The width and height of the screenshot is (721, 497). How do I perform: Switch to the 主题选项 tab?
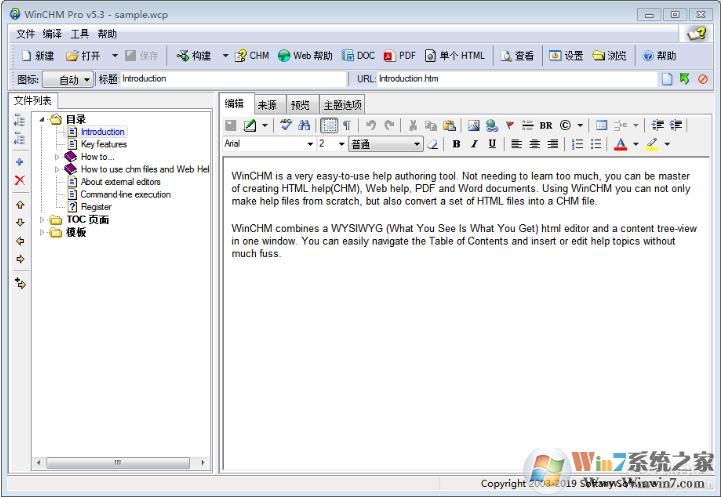[342, 105]
